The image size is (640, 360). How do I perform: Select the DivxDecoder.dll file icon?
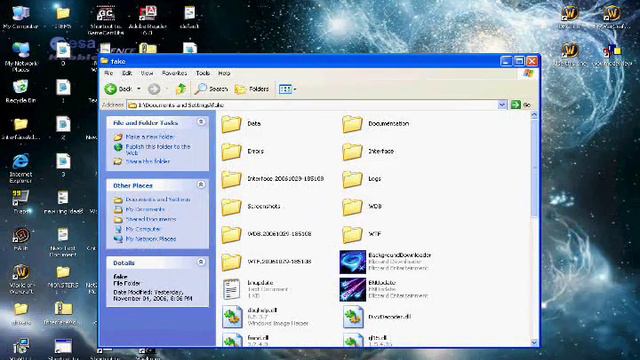pos(353,317)
